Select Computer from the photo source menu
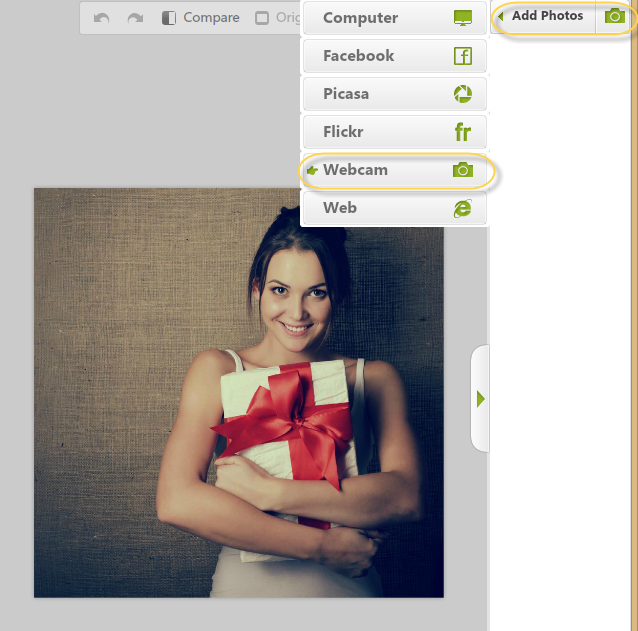 (x=360, y=18)
